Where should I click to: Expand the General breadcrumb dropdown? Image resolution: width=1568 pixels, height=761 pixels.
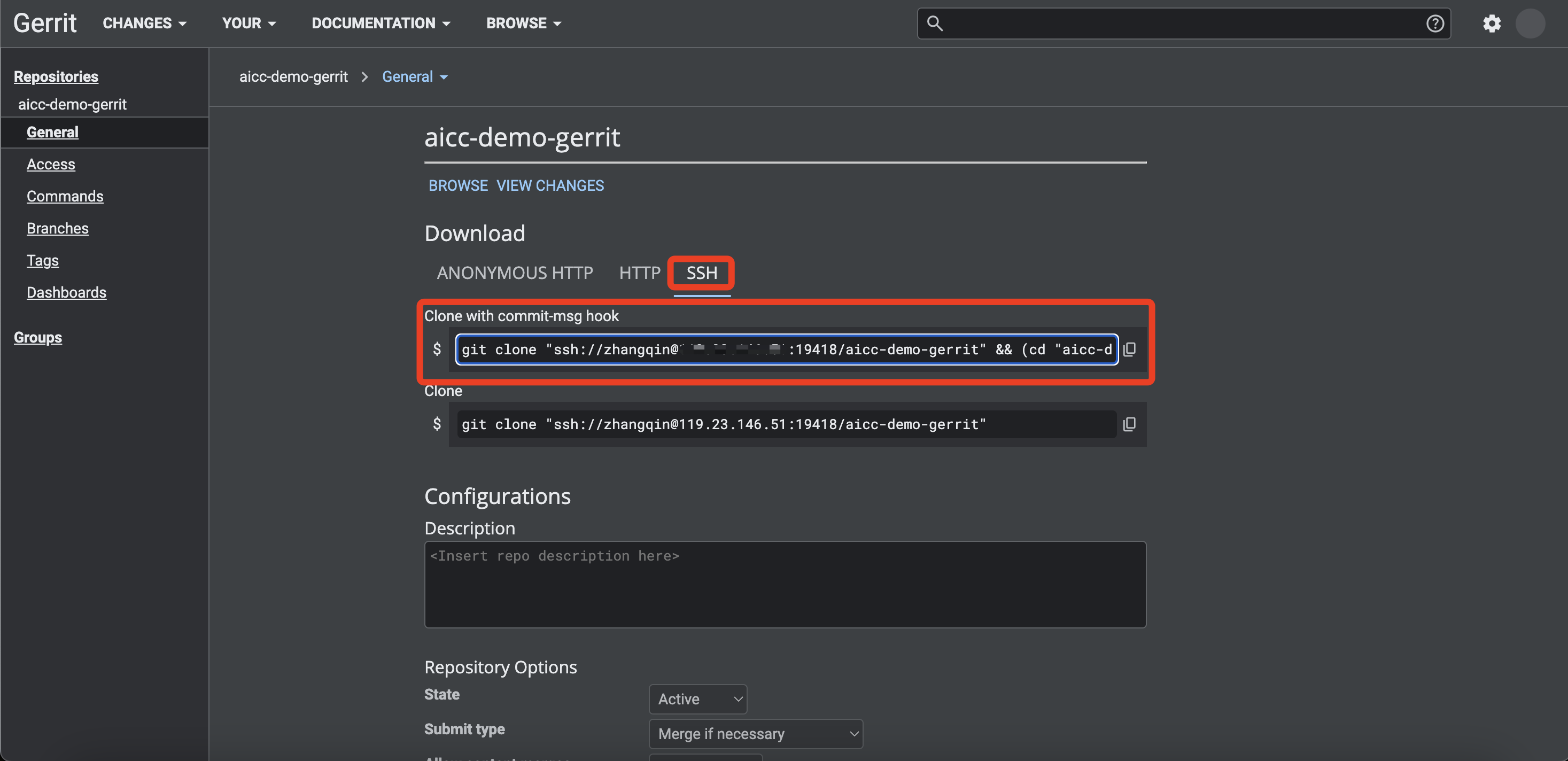coord(415,77)
